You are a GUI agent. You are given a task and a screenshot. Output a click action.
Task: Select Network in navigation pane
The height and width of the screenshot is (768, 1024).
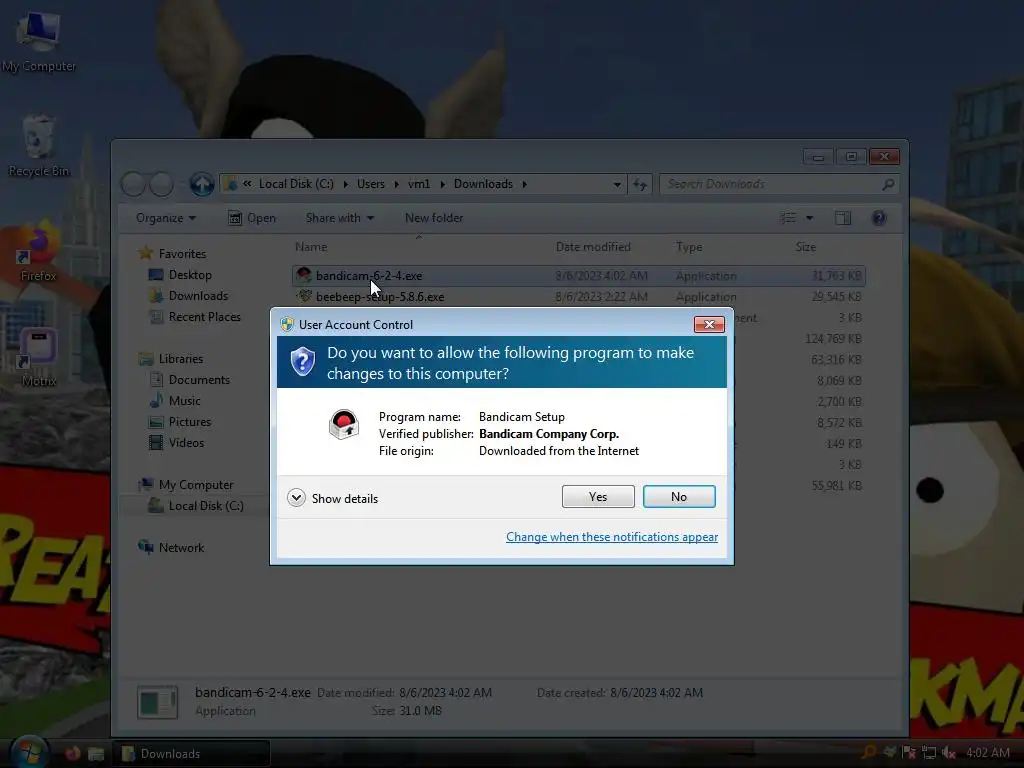point(182,548)
